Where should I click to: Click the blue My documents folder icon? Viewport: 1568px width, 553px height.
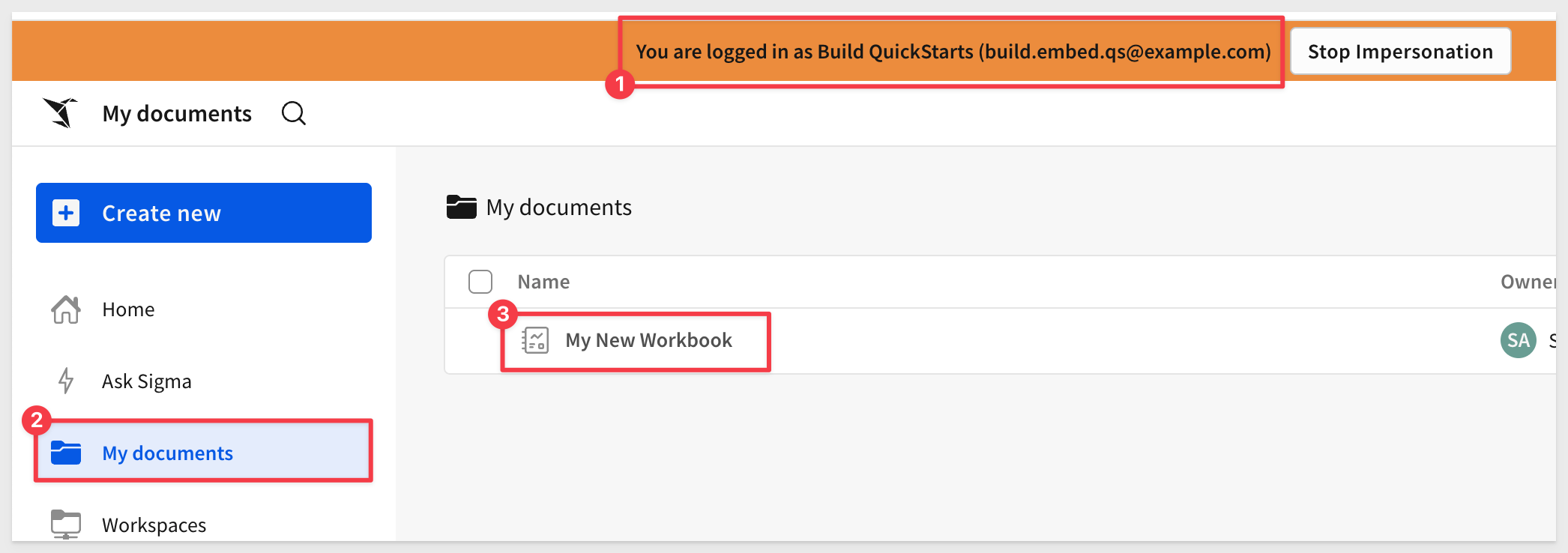[66, 453]
